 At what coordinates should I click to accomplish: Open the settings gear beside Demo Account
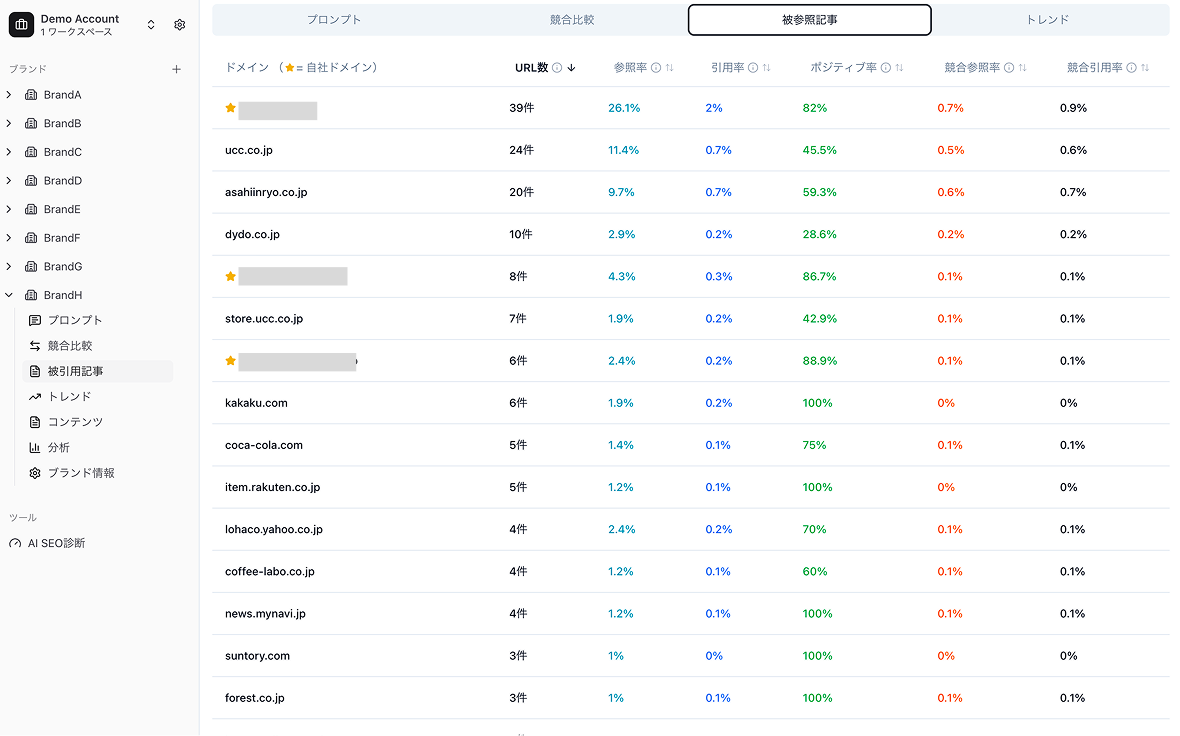tap(179, 25)
